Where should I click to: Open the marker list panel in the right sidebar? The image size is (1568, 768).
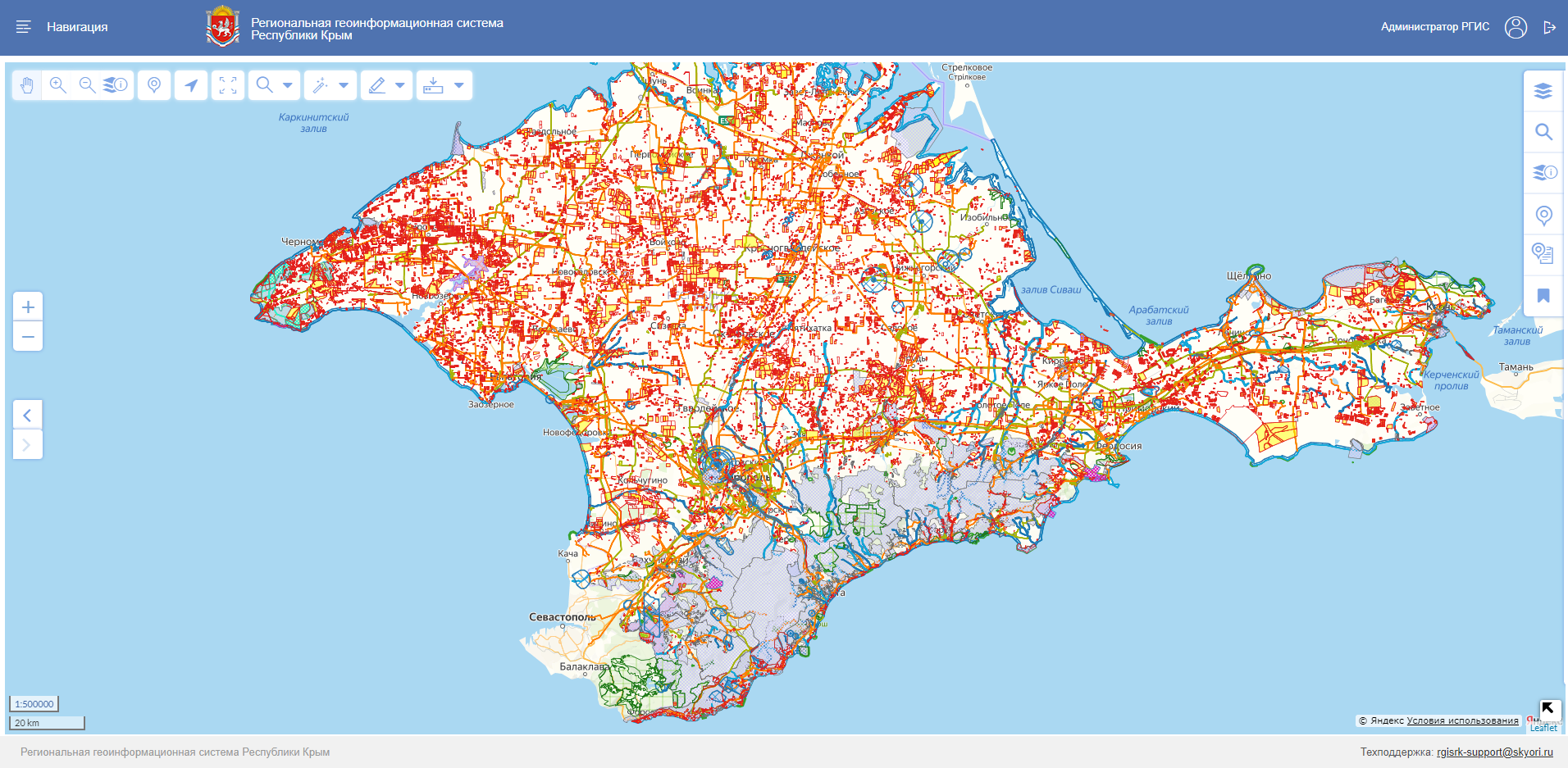(1543, 253)
